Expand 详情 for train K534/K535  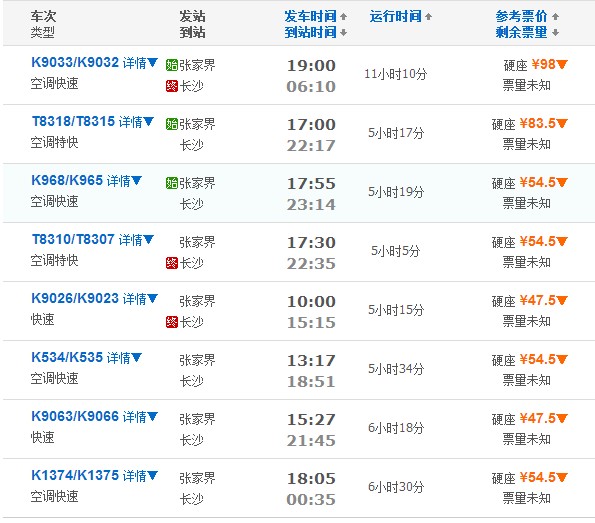coord(124,358)
